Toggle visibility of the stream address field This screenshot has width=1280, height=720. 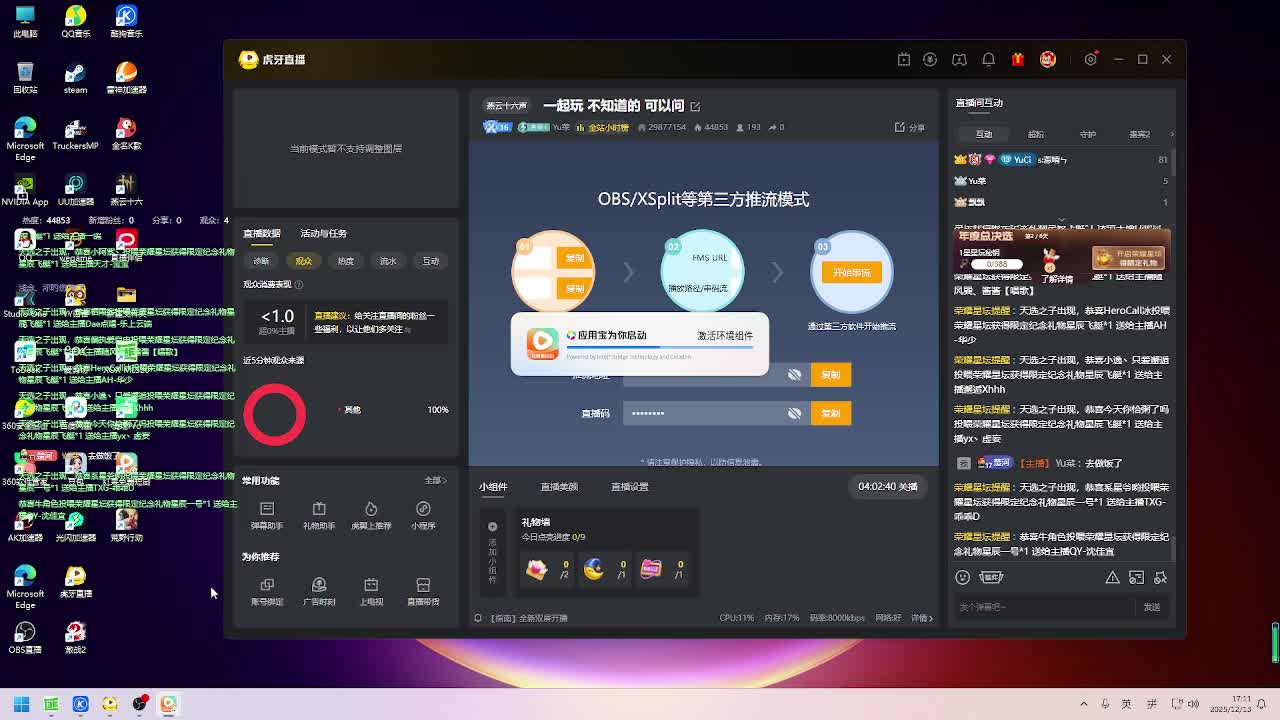click(794, 375)
